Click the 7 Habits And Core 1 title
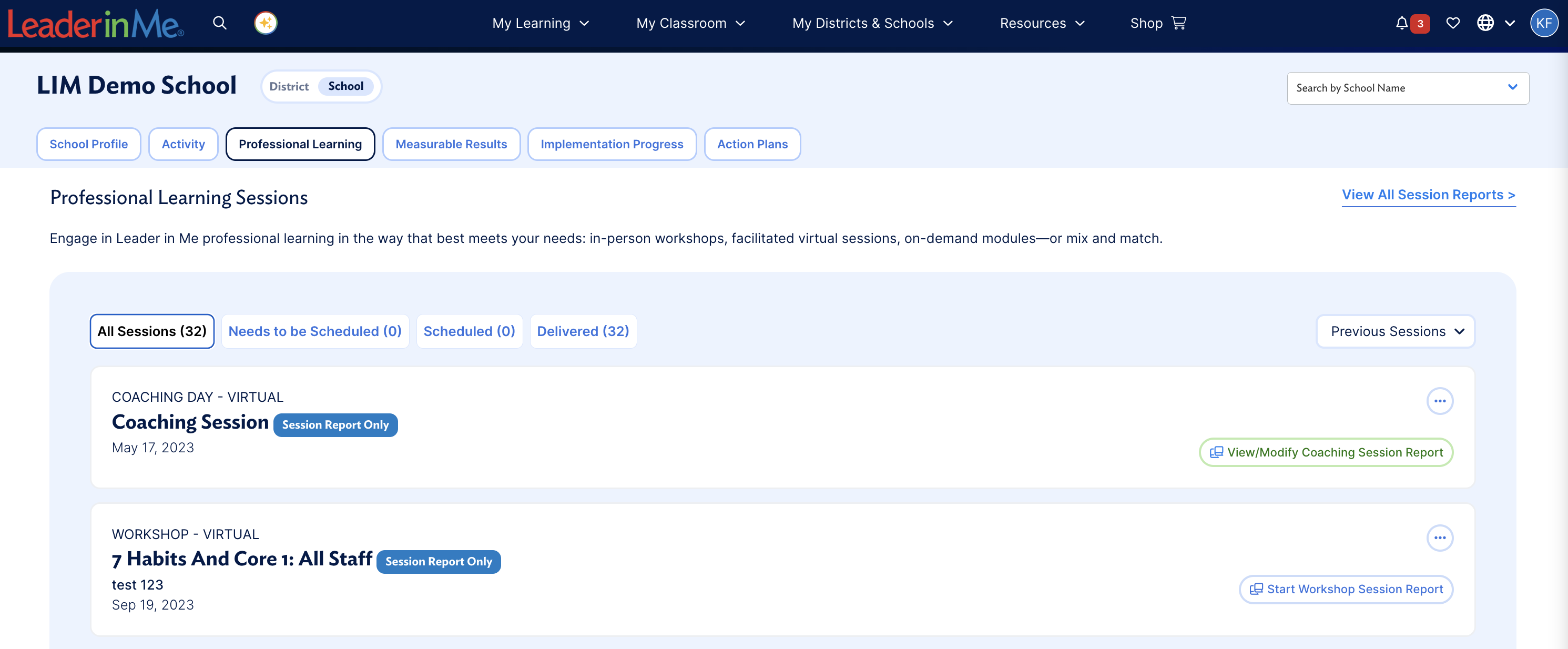The image size is (1568, 649). coord(242,559)
